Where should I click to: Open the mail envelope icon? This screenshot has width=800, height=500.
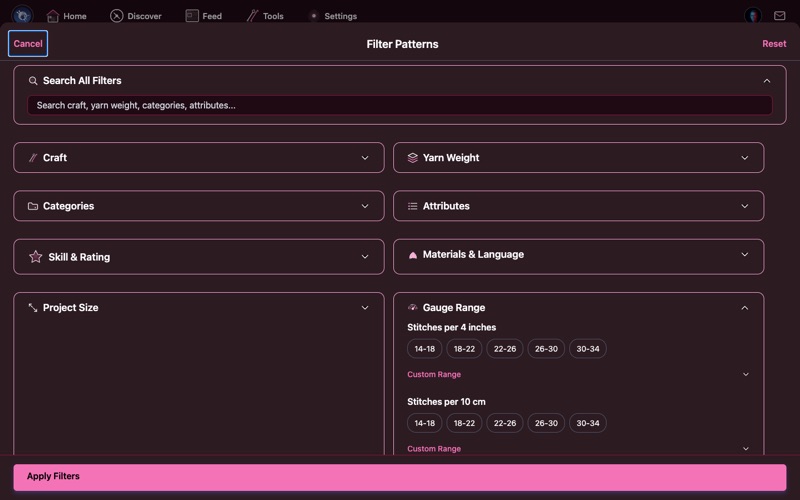[780, 16]
